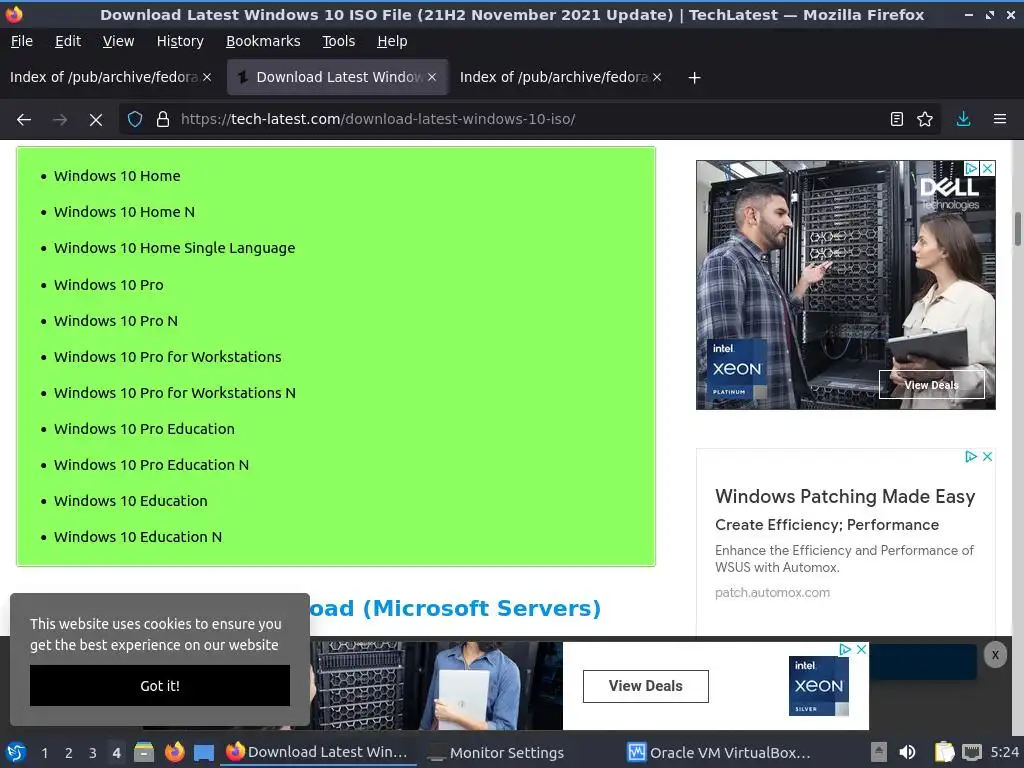This screenshot has height=768, width=1024.
Task: Open a new tab with plus
Action: (694, 78)
